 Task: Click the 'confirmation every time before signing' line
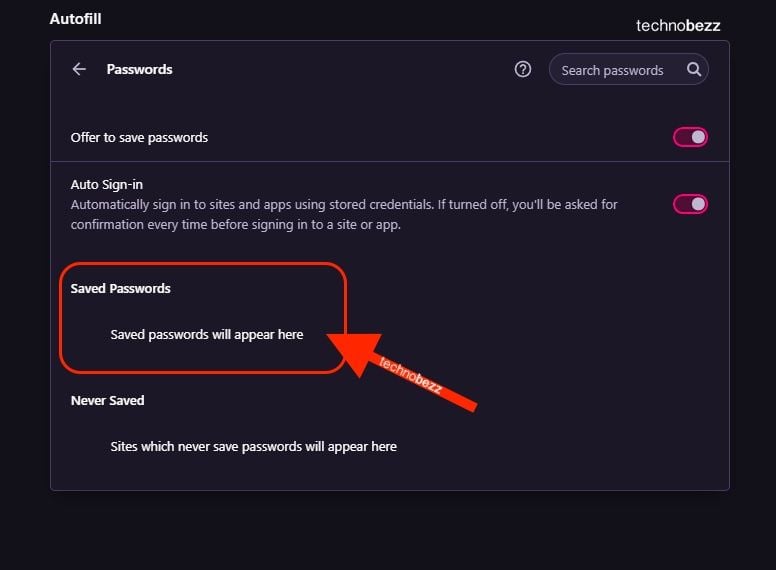point(236,225)
